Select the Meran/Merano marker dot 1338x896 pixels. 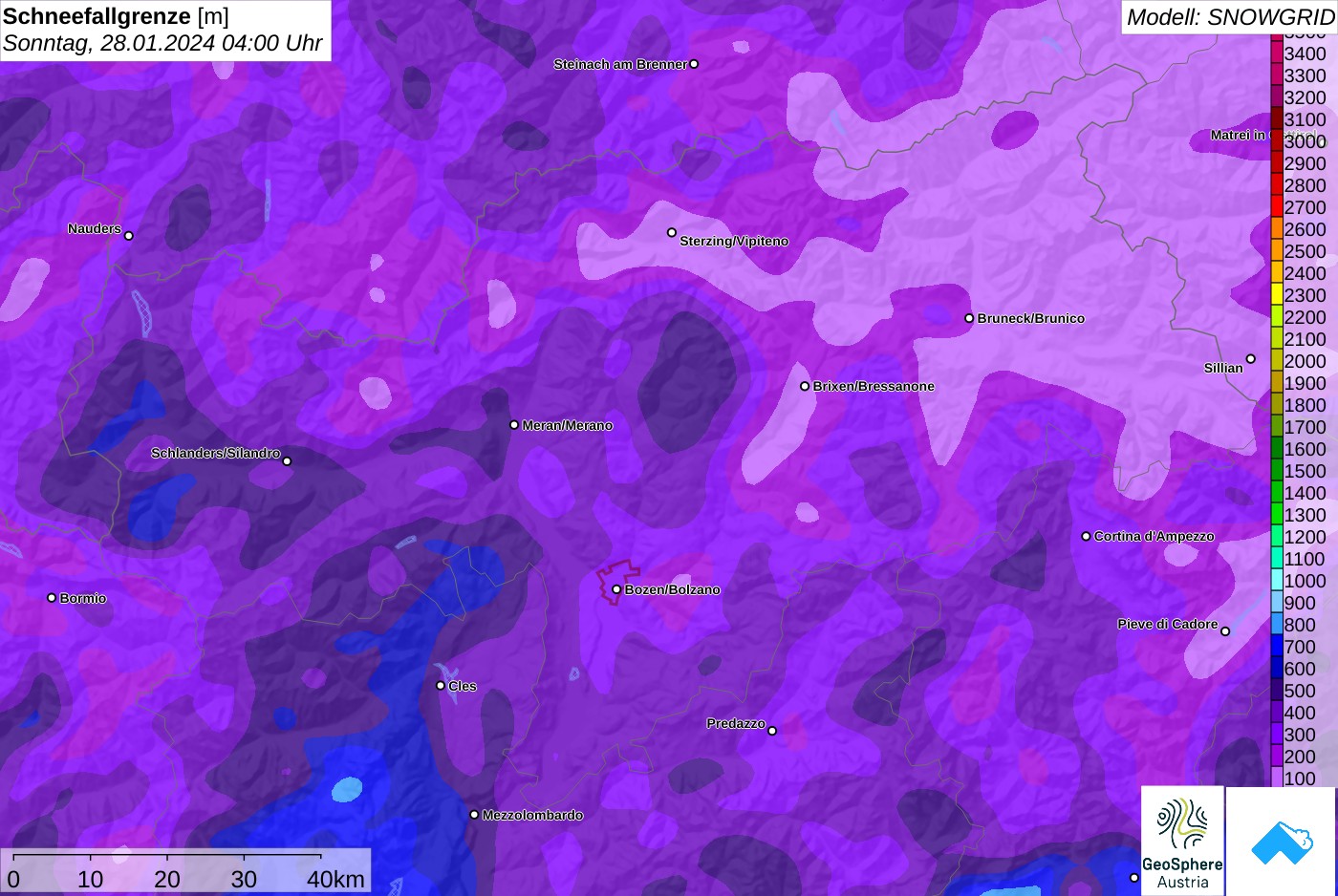coord(514,425)
